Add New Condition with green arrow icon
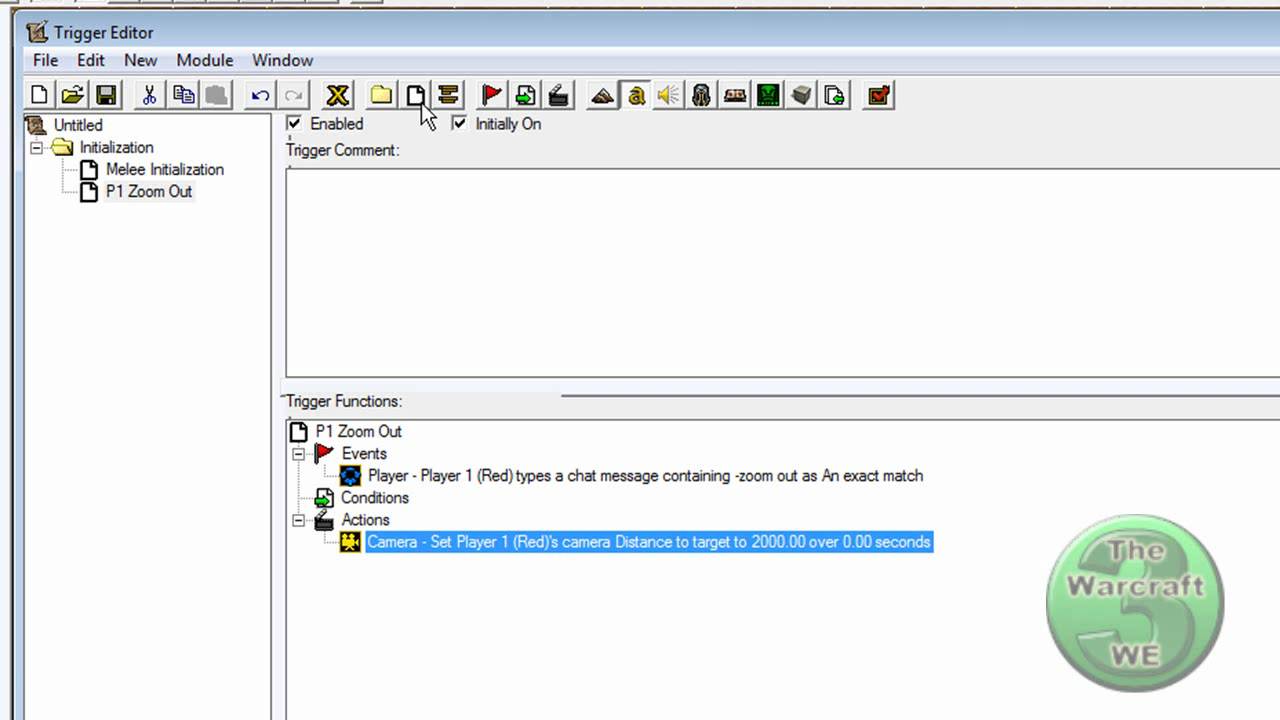The image size is (1280, 720). [x=525, y=95]
